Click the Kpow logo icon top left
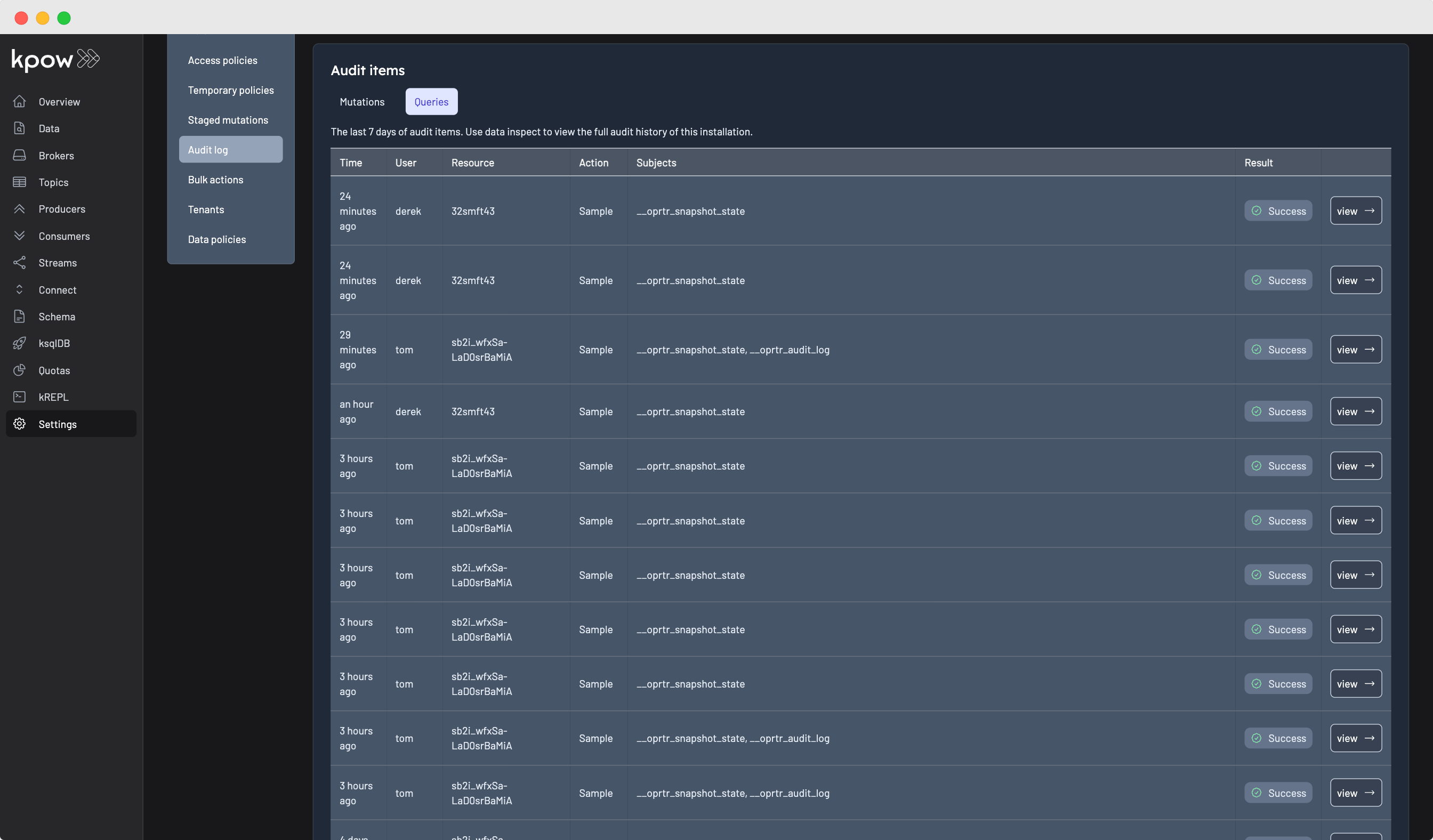This screenshot has width=1433, height=840. coord(55,59)
